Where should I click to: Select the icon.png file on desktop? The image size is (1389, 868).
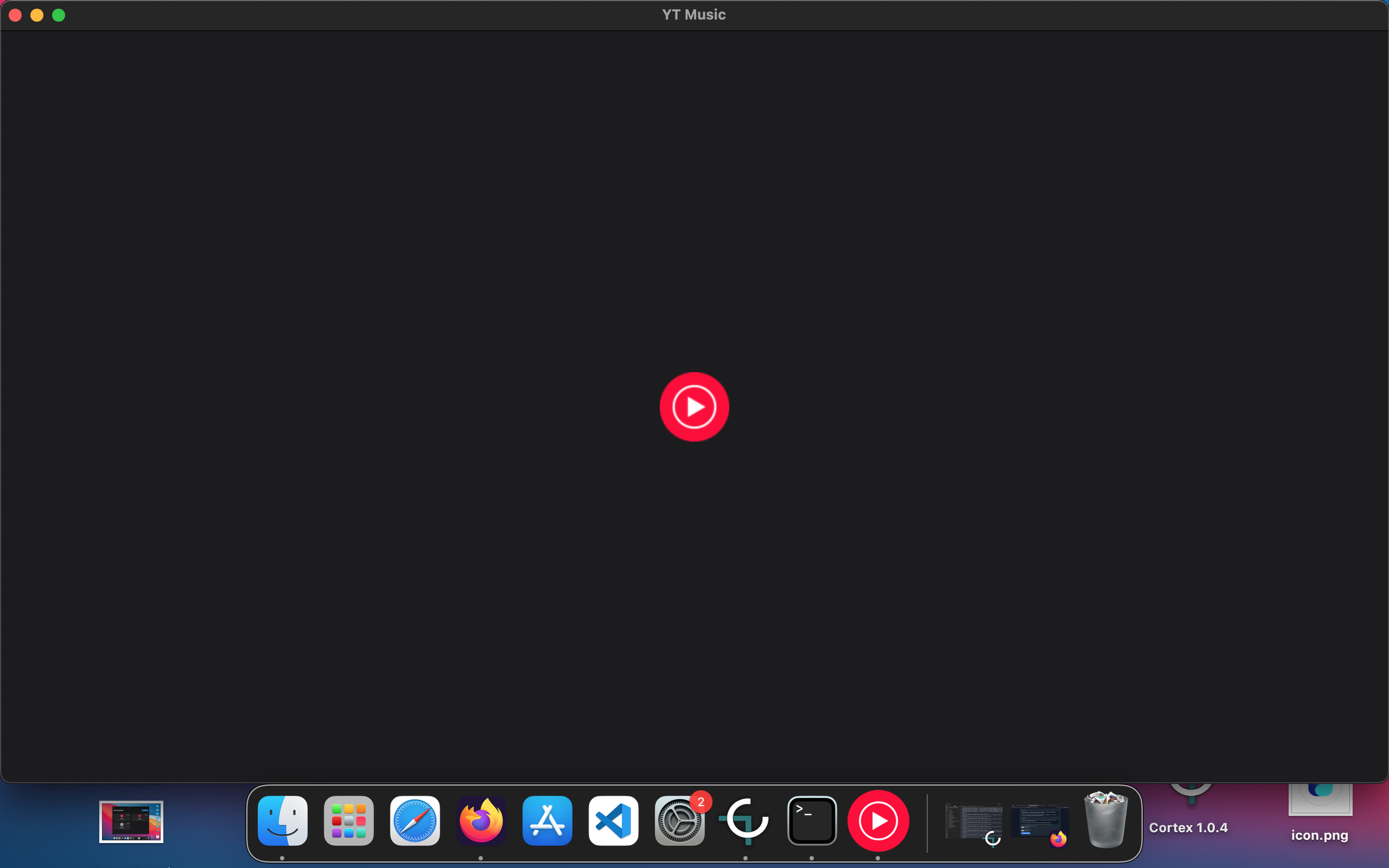click(1320, 835)
